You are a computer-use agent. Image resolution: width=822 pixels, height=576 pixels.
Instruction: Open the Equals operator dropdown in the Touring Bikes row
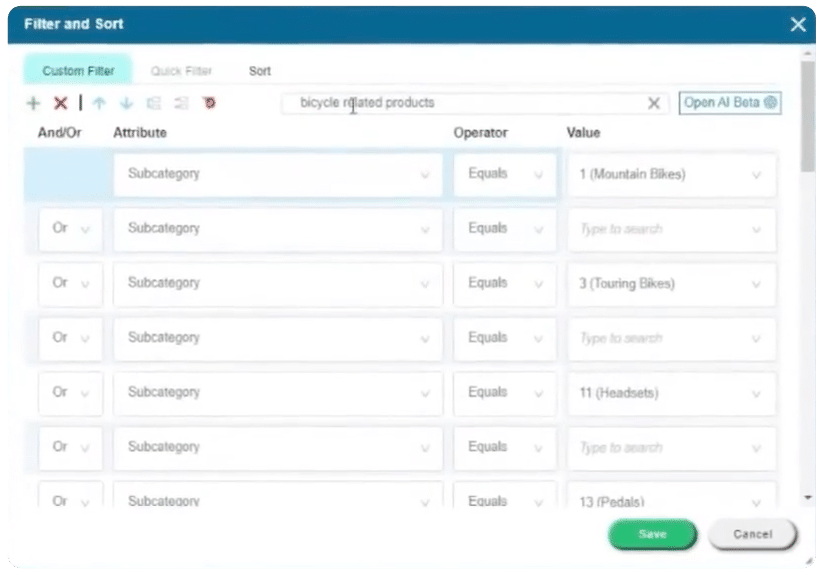504,284
